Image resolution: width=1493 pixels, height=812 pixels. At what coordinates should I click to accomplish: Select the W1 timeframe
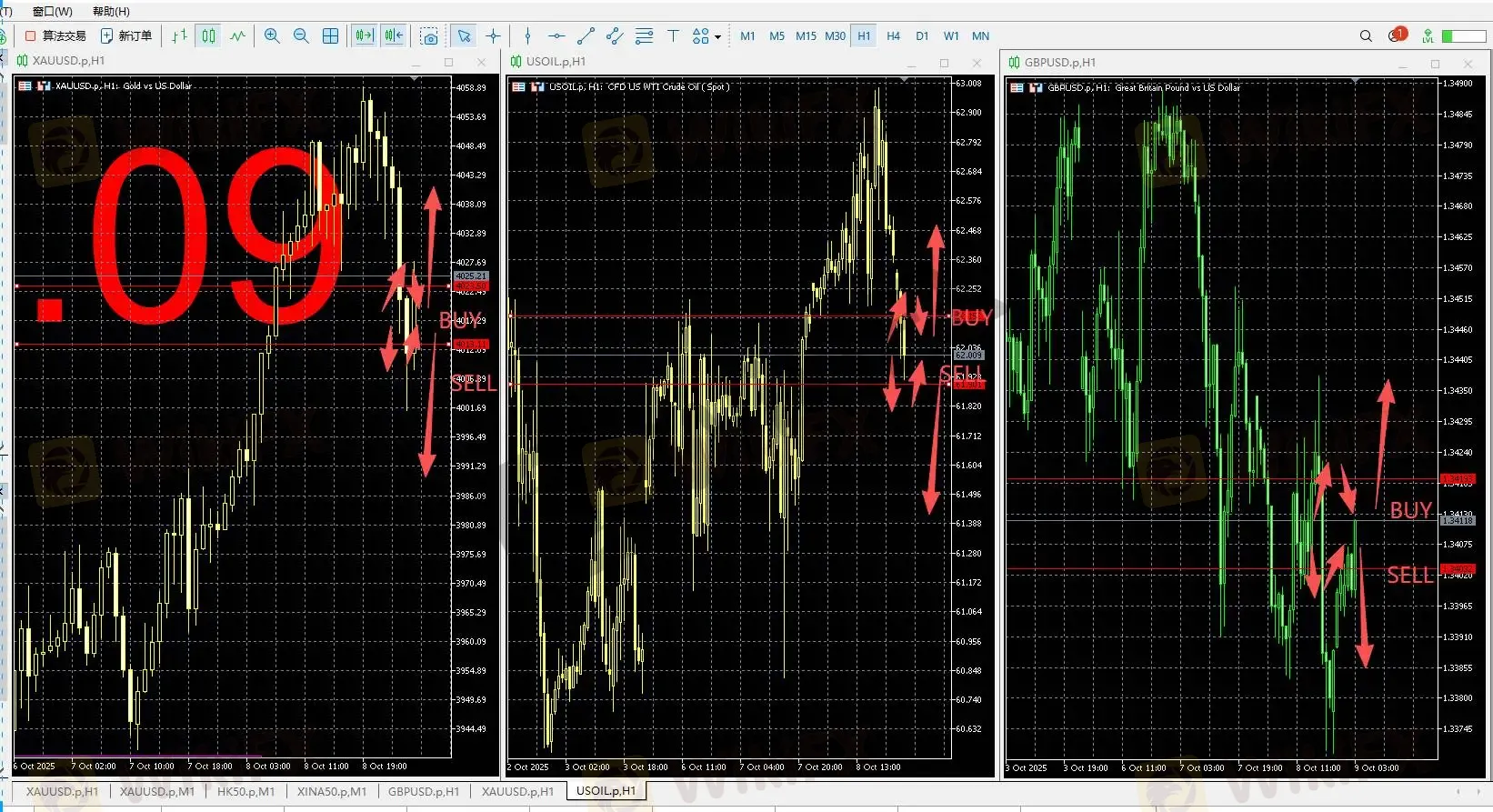pos(951,36)
